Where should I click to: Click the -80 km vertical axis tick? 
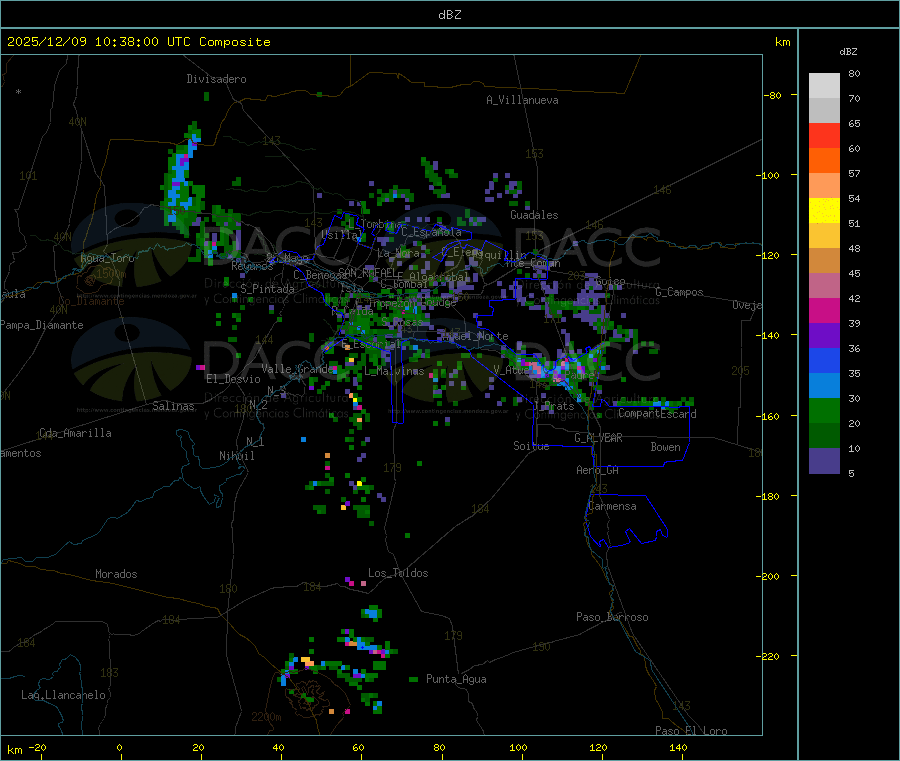click(773, 95)
